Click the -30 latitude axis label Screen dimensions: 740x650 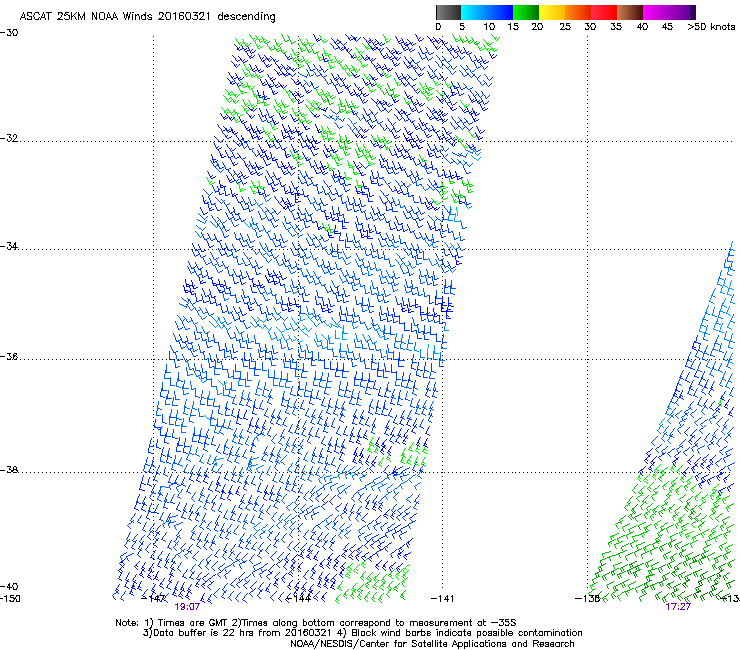coord(9,33)
